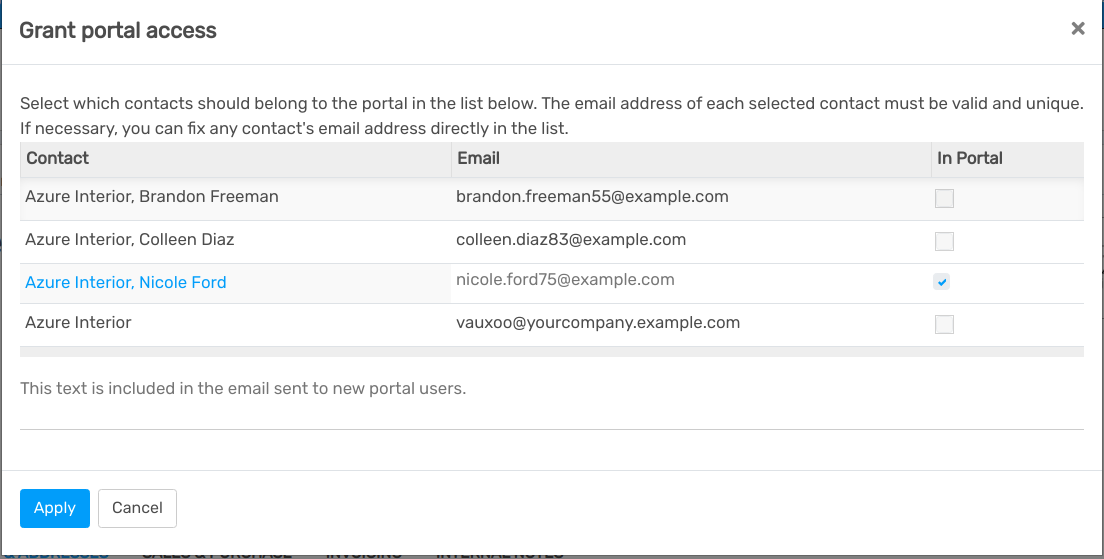Toggle portal access for the Azure Interior company row
Viewport: 1104px width, 559px height.
click(x=944, y=324)
